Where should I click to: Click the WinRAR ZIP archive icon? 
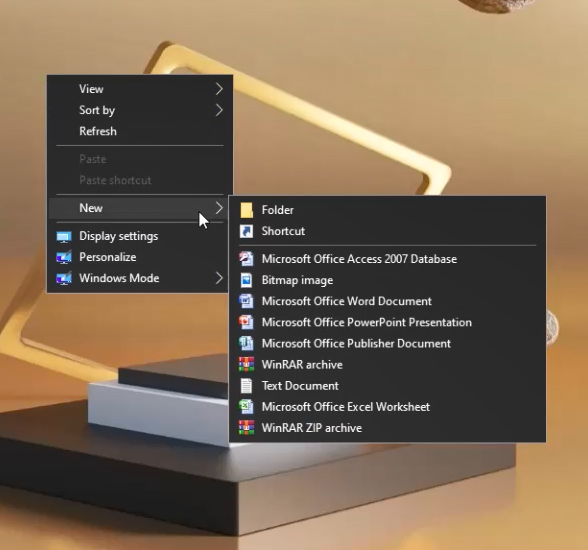[246, 428]
